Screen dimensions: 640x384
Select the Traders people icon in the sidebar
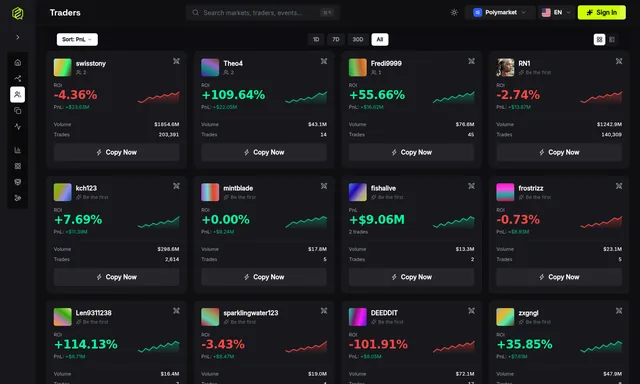(x=18, y=94)
